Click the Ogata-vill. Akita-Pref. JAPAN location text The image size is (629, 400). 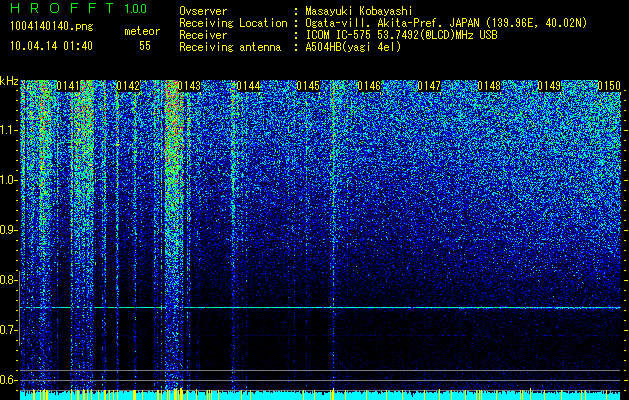click(x=446, y=23)
